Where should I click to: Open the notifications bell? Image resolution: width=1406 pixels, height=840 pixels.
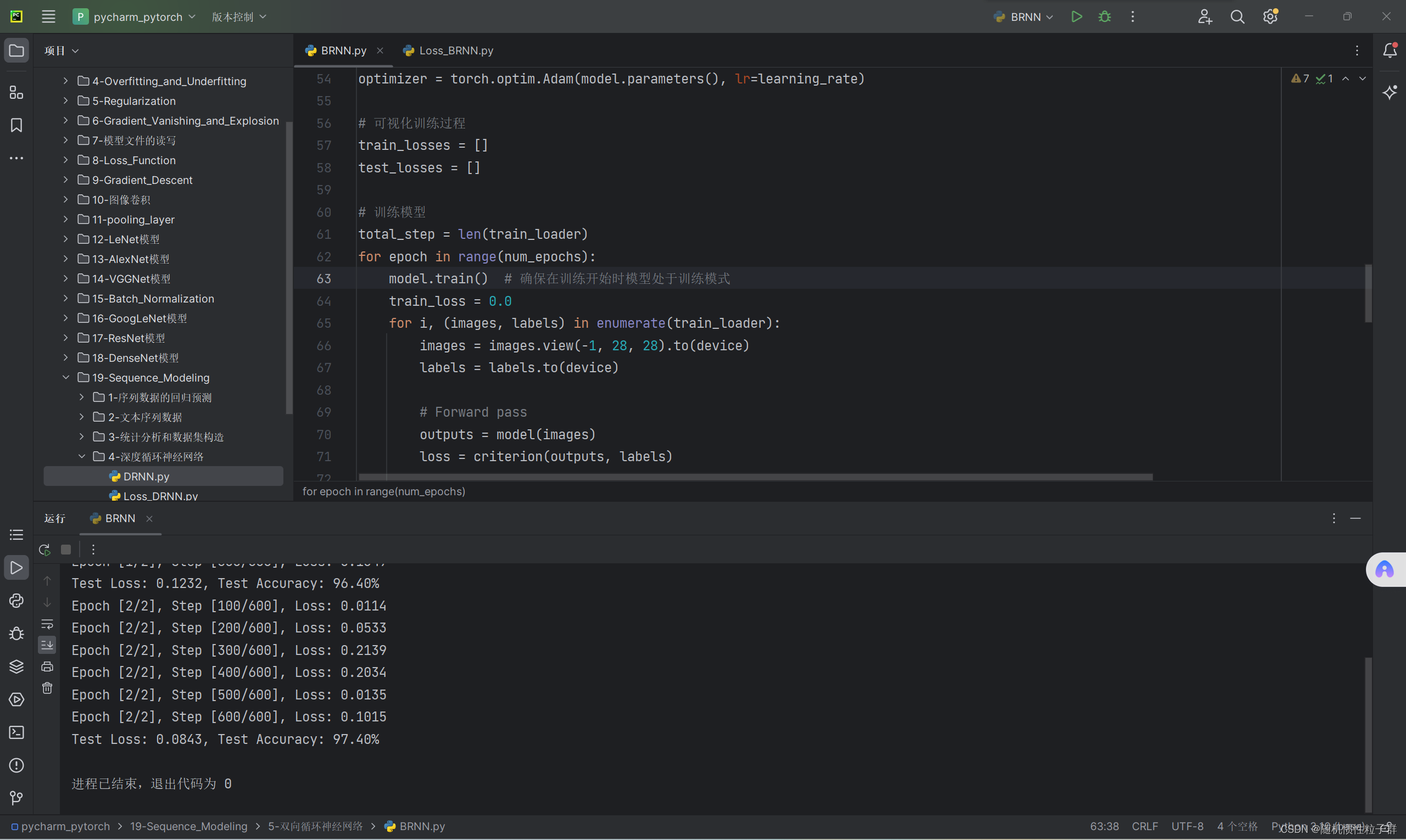[x=1390, y=51]
